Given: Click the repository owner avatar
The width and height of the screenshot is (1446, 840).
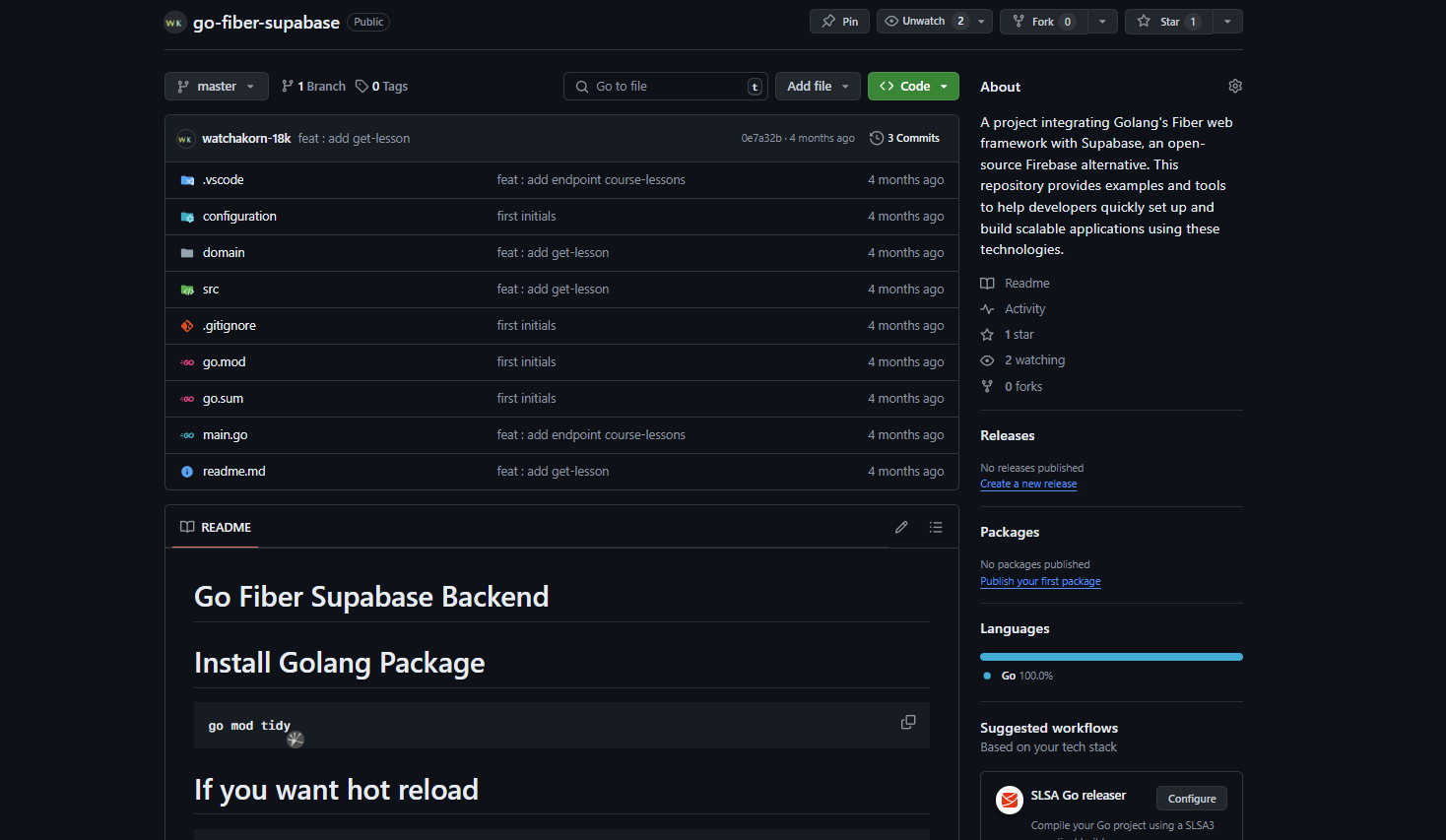Looking at the screenshot, I should pos(174,22).
